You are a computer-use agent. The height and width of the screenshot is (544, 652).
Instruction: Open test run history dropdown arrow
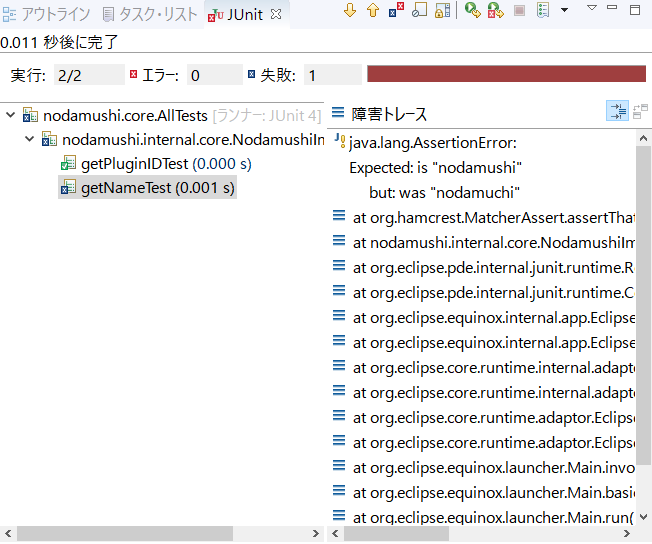564,10
